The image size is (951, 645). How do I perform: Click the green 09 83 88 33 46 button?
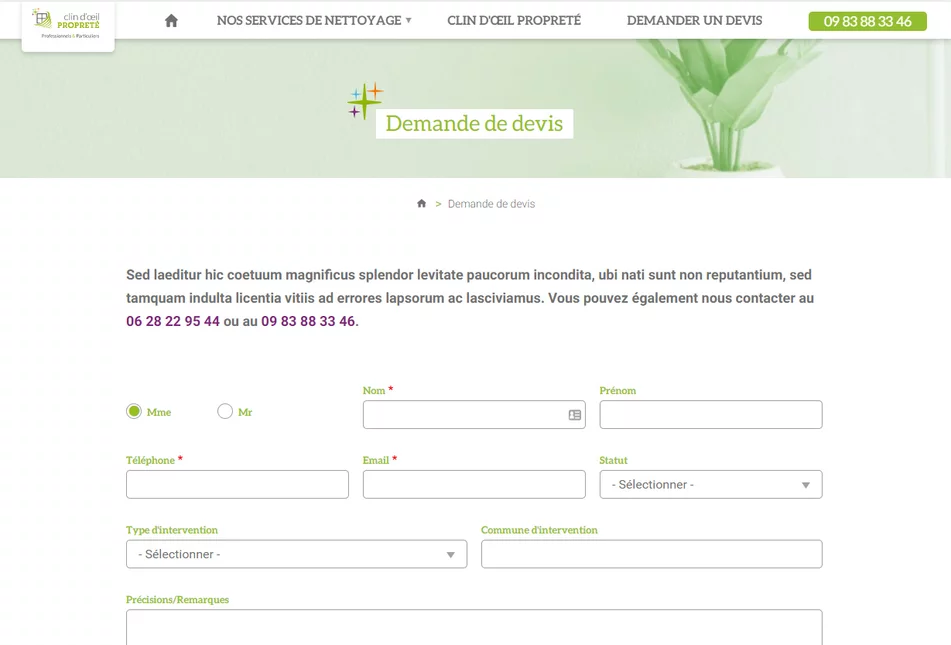click(x=867, y=21)
